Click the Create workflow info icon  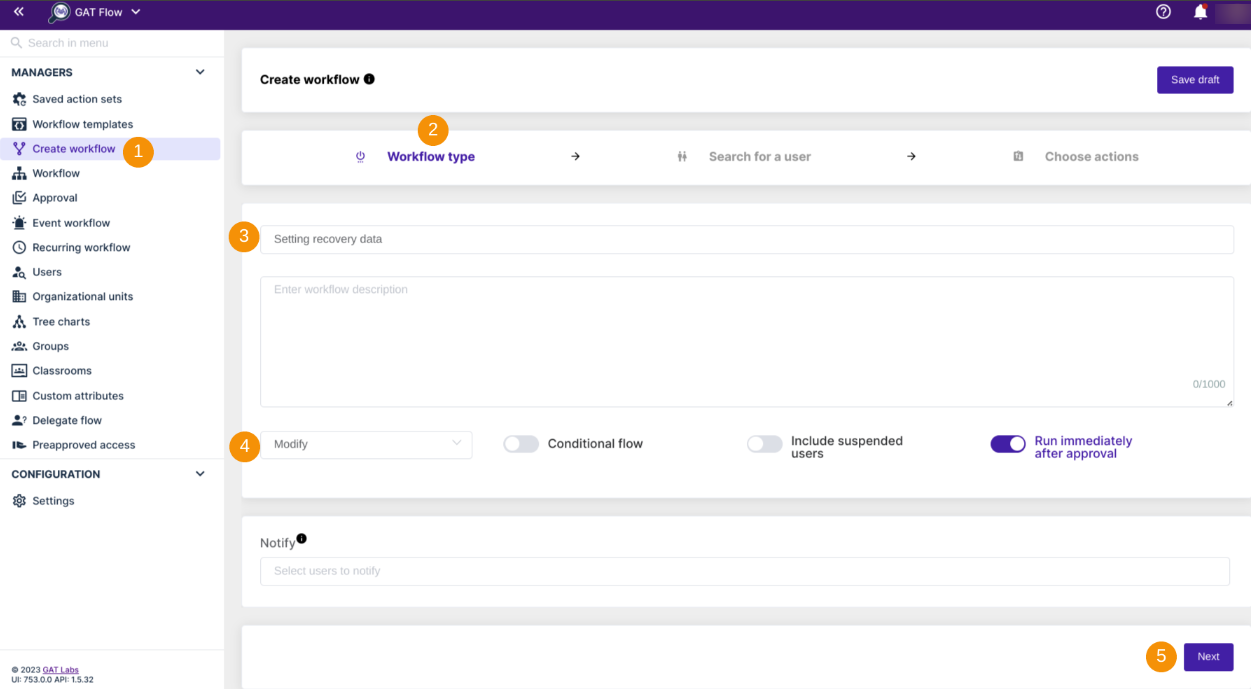coord(369,79)
